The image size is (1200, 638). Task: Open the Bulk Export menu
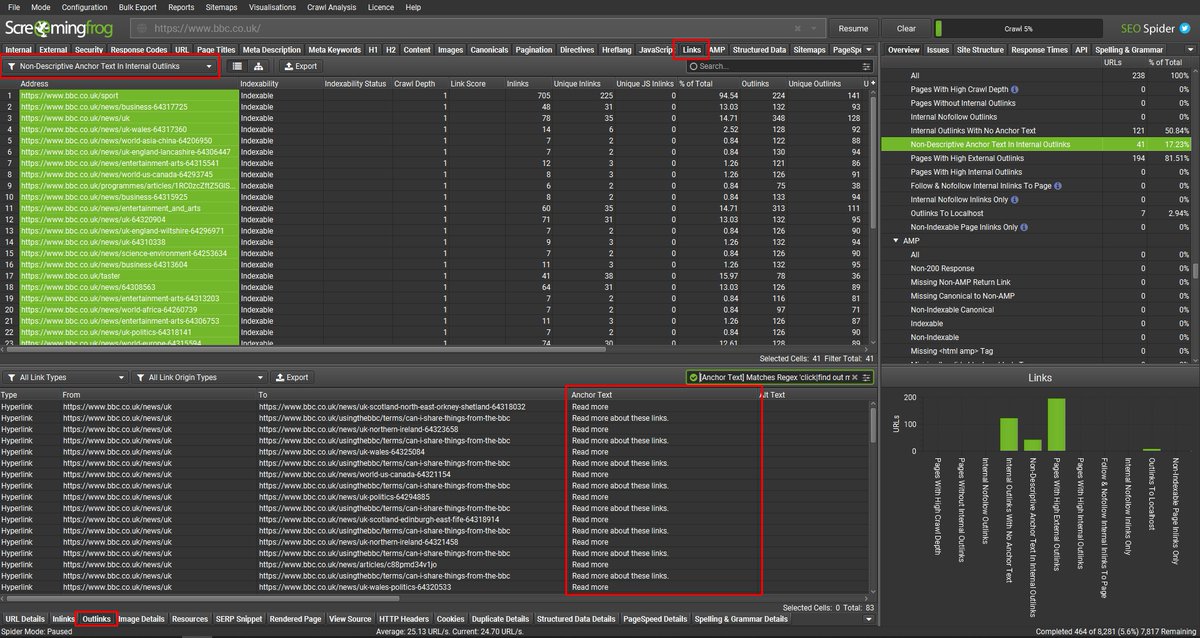pos(136,7)
